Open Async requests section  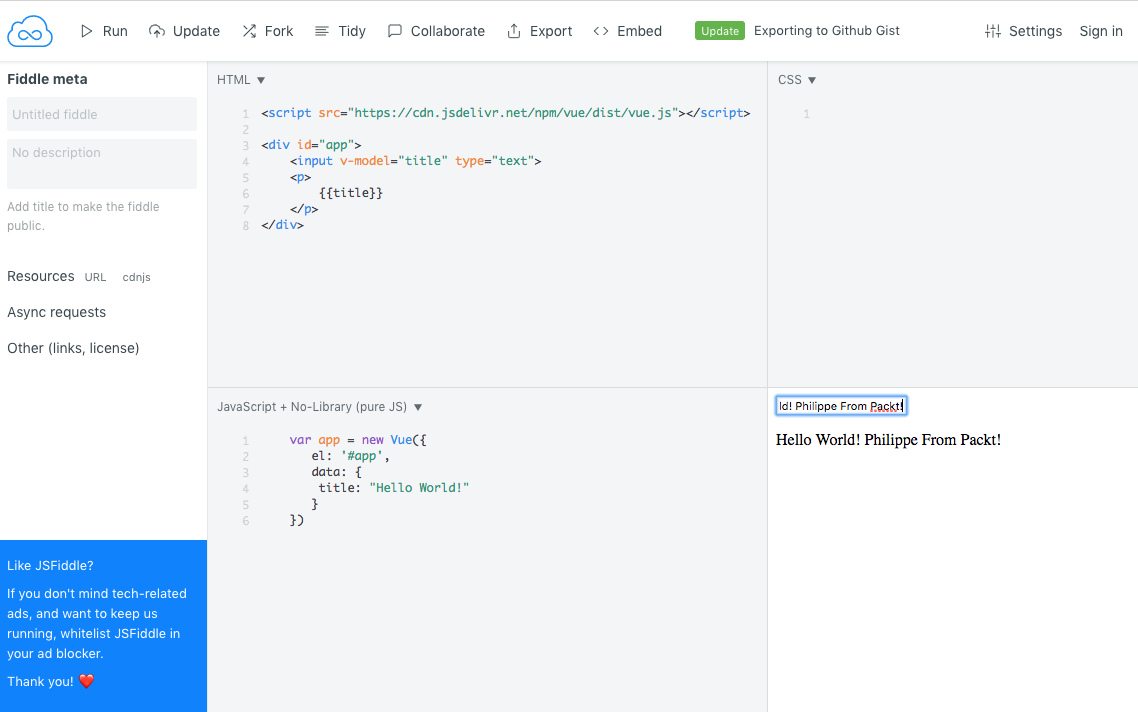tap(56, 312)
